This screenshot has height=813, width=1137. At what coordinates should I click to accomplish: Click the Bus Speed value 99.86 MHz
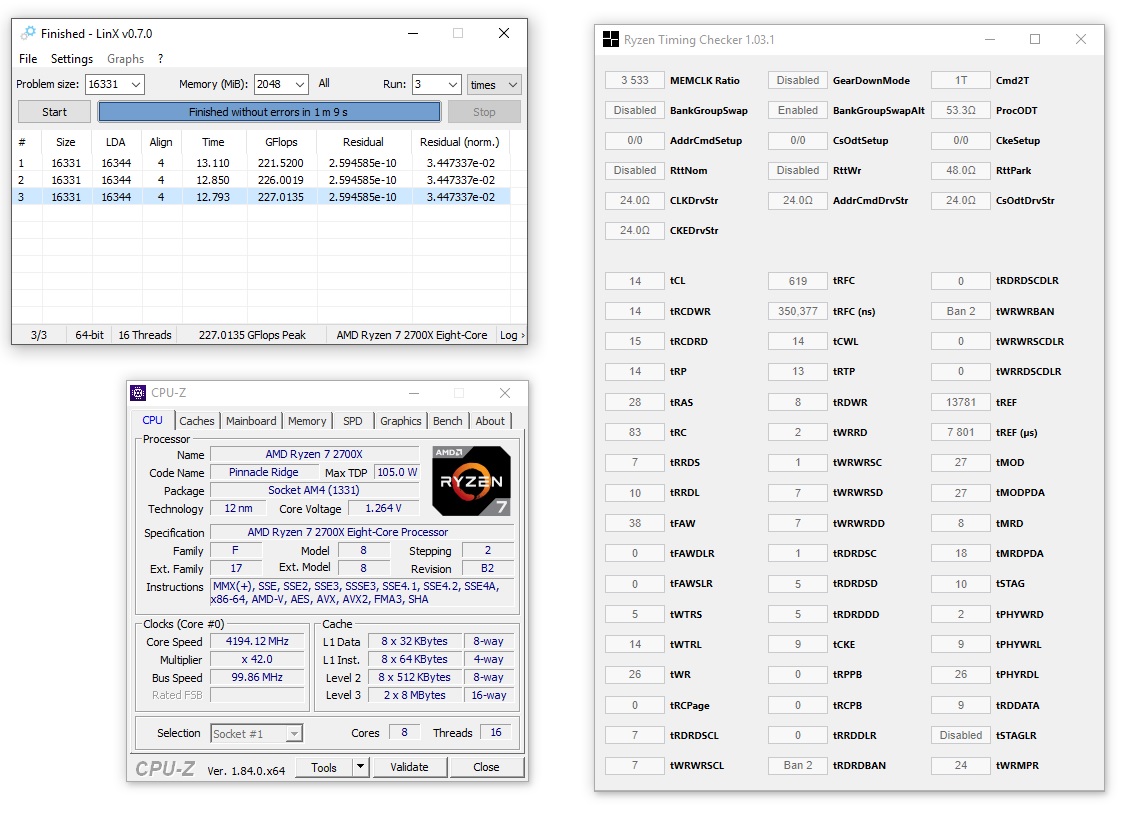click(257, 677)
